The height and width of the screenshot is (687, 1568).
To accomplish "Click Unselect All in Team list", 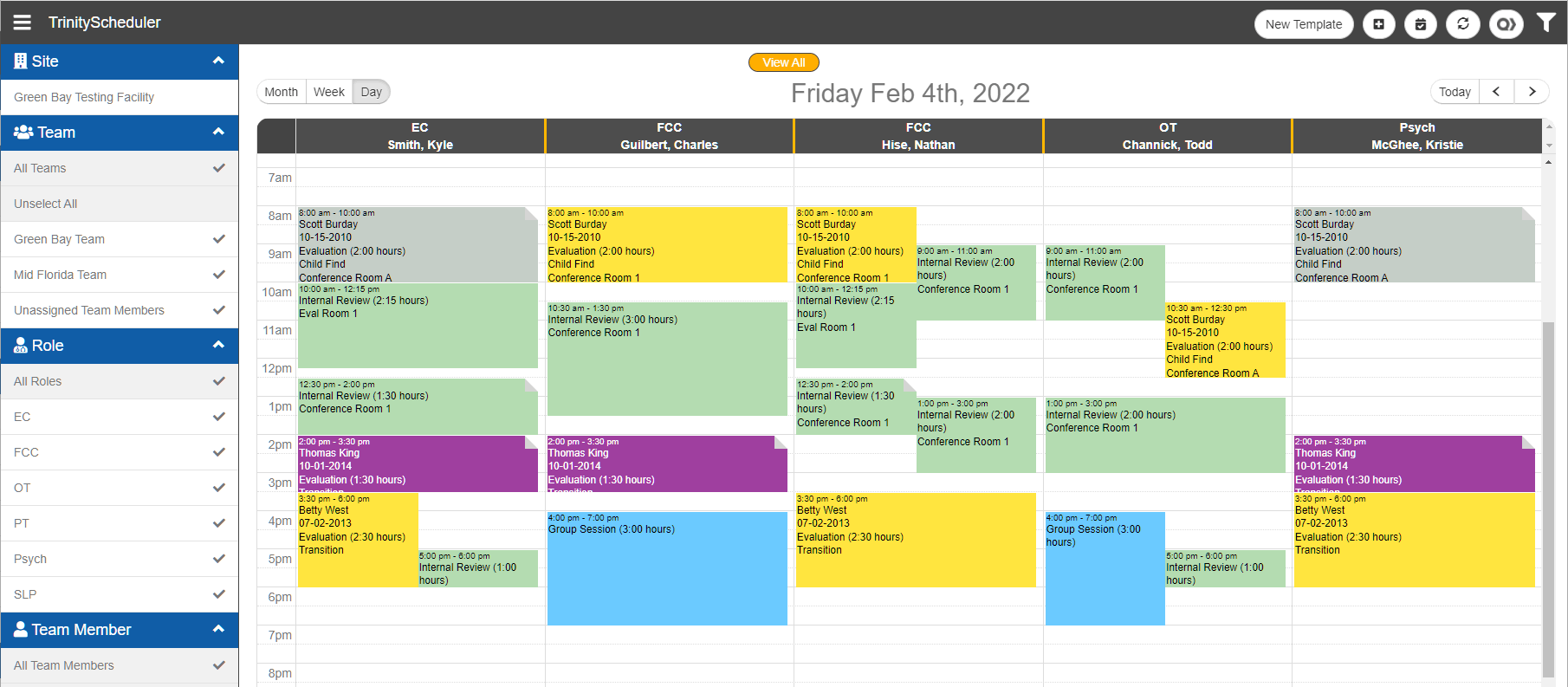I will pyautogui.click(x=120, y=204).
